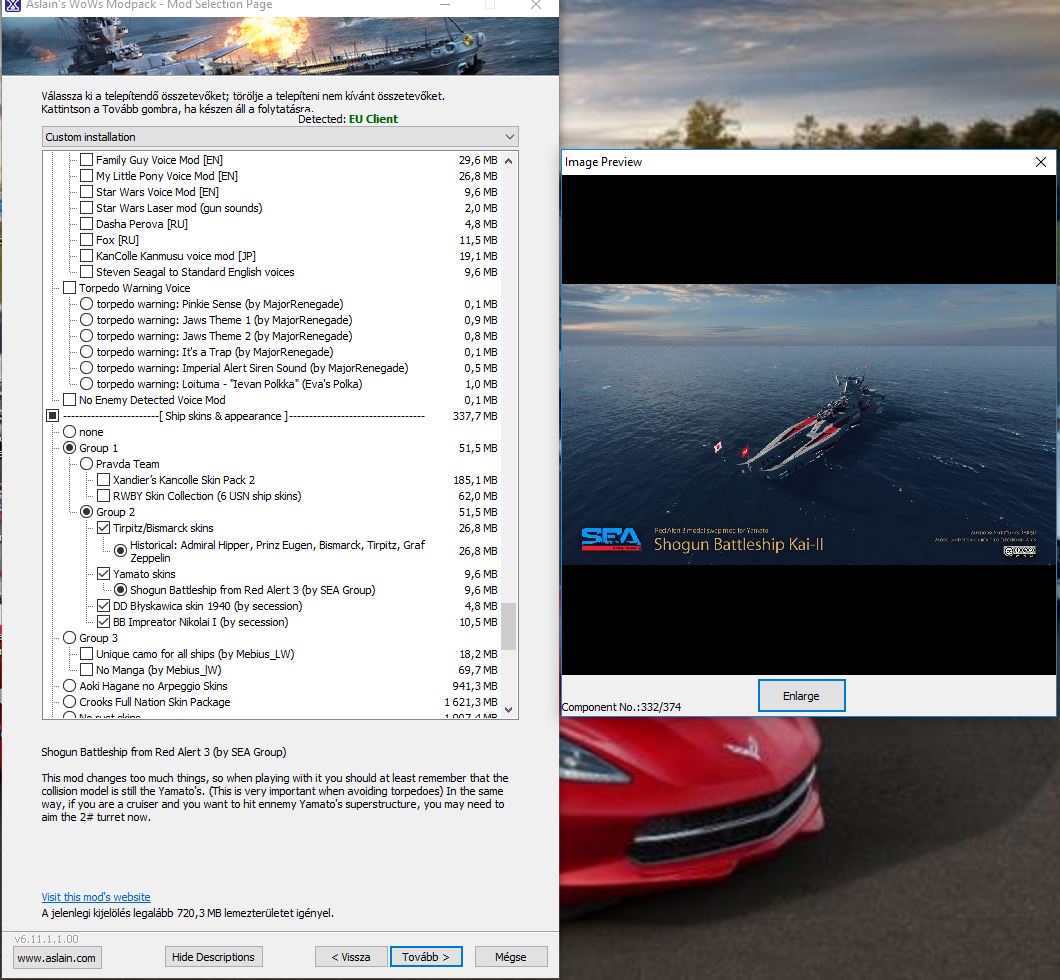The image size is (1060, 980).
Task: Click the mod list scroll down arrow
Action: pyautogui.click(x=509, y=710)
